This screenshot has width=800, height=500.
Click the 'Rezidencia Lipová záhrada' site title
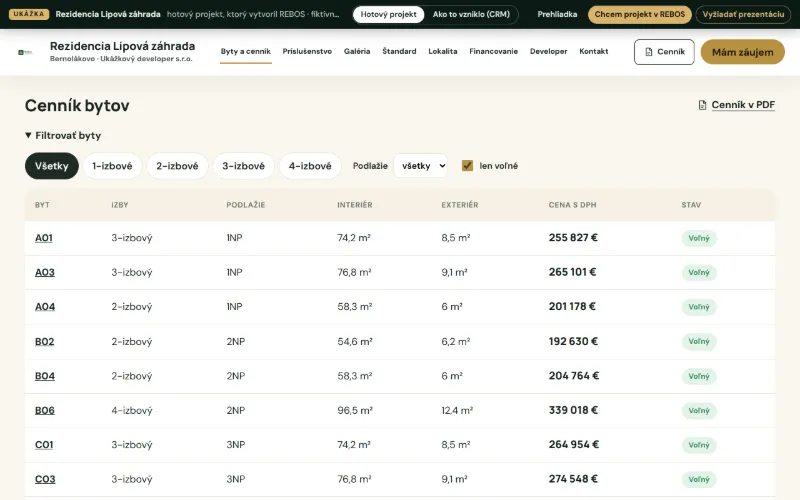(122, 46)
